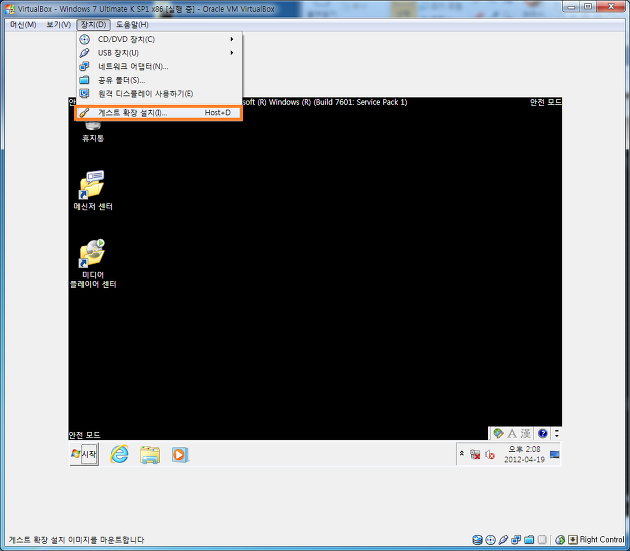Image resolution: width=630 pixels, height=551 pixels.
Task: Click the remote display icon in menu
Action: [84, 94]
